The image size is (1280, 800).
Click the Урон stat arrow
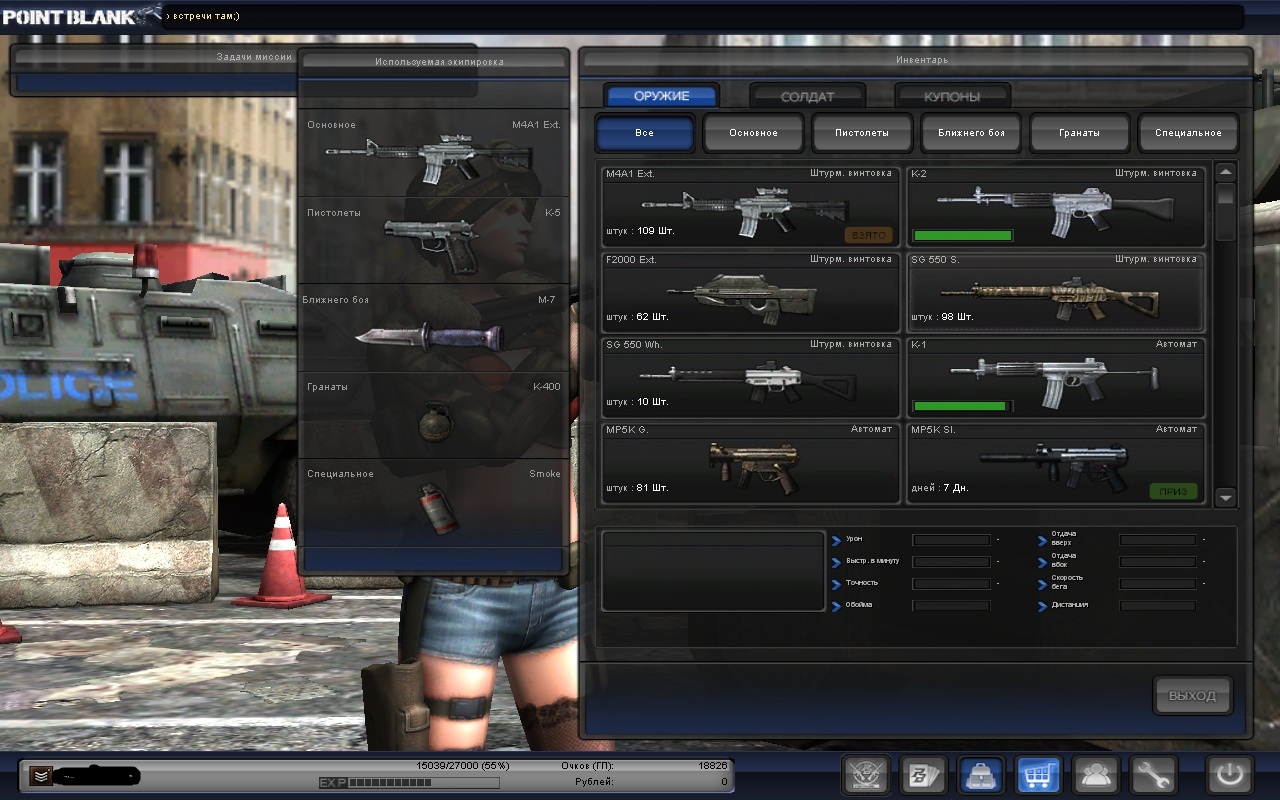(x=836, y=541)
